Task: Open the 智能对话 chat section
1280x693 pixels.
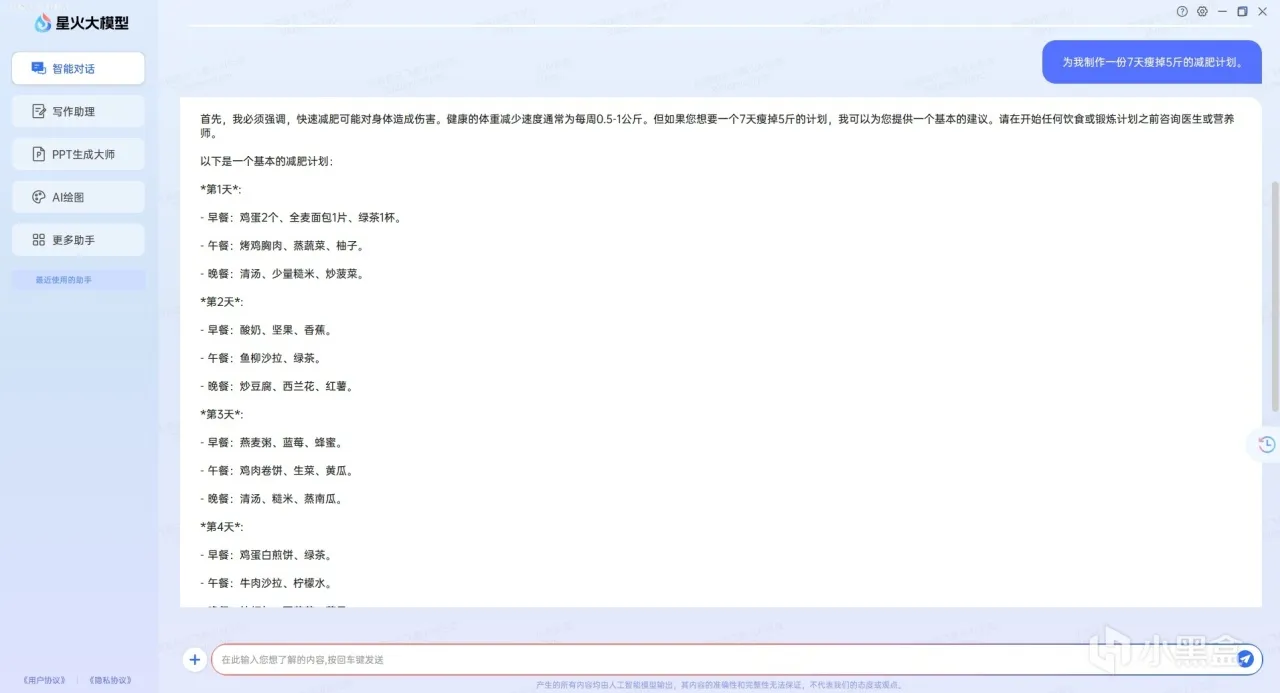Action: [78, 68]
